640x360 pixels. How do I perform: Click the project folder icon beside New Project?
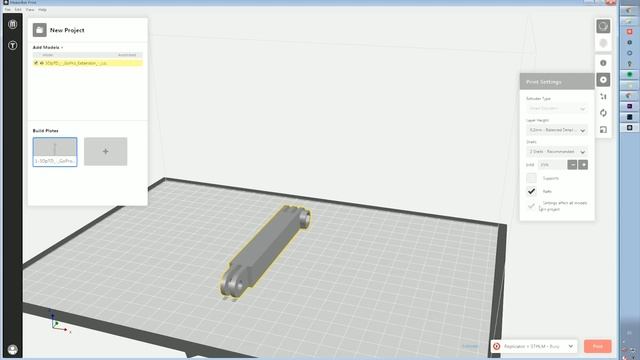[x=40, y=30]
